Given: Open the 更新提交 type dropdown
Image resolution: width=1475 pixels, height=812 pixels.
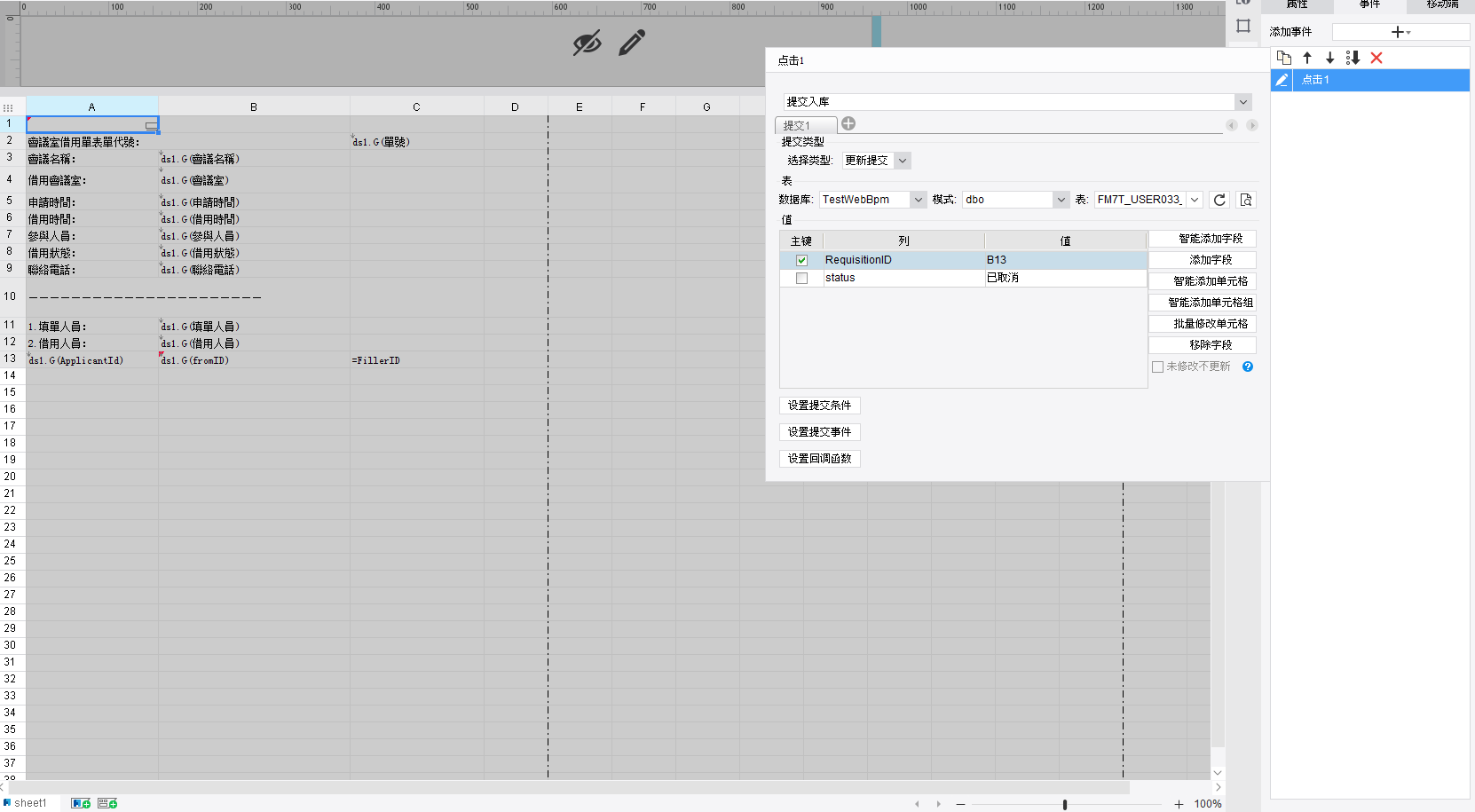Looking at the screenshot, I should click(x=902, y=161).
